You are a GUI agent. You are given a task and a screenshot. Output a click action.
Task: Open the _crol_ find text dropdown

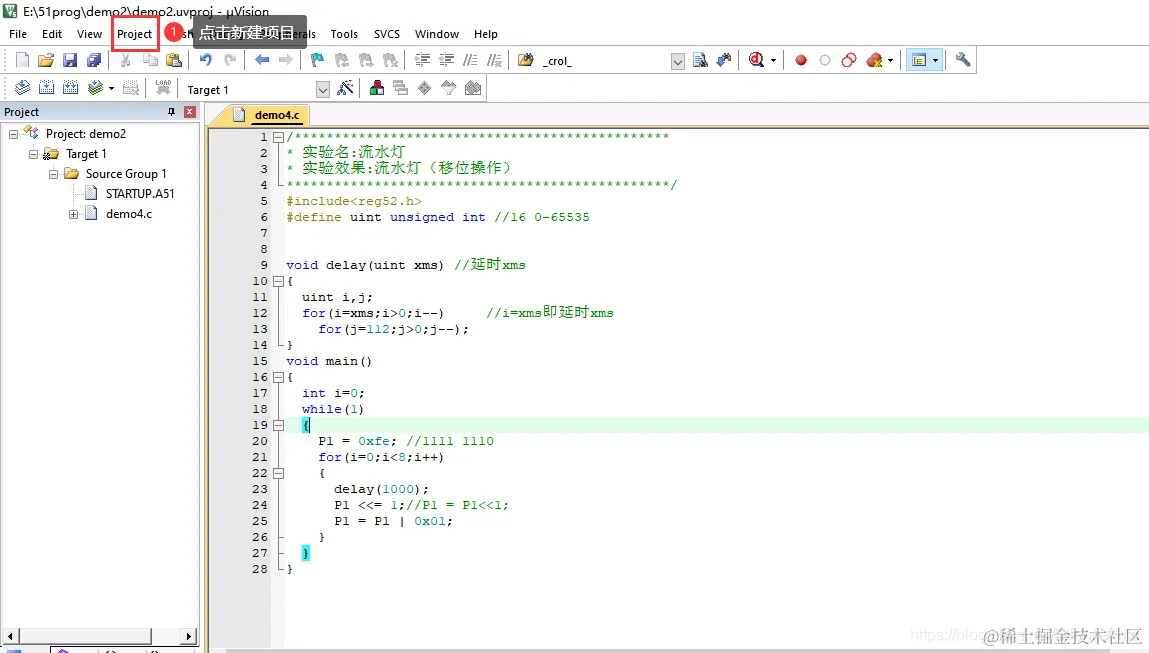point(678,61)
